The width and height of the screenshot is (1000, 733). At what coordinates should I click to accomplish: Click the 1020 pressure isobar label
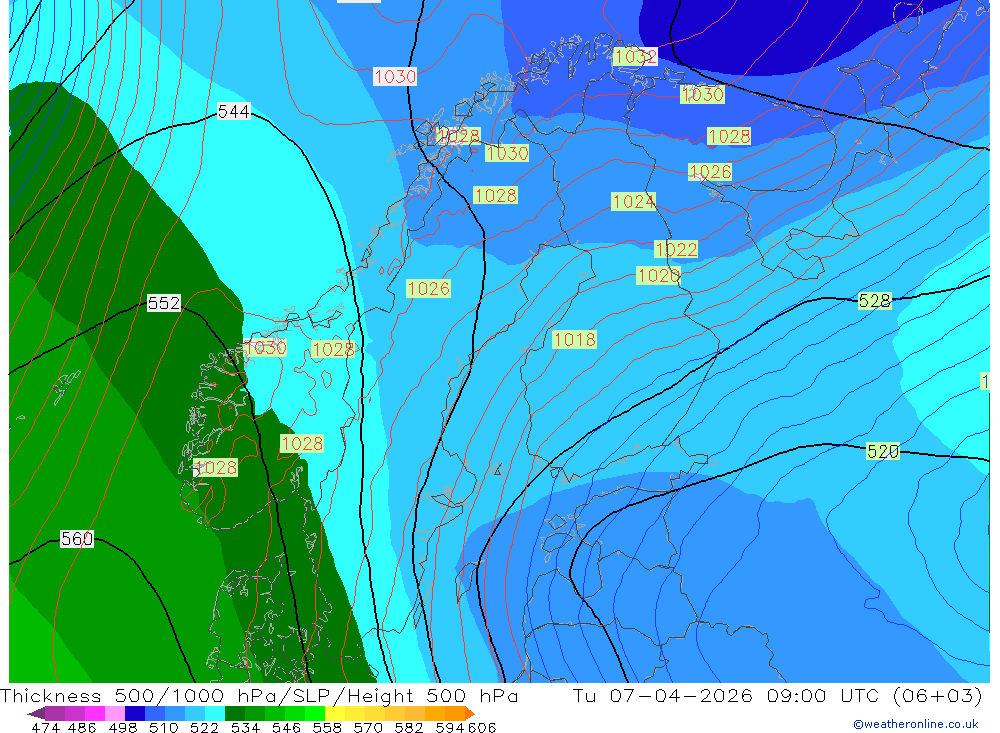click(x=658, y=276)
